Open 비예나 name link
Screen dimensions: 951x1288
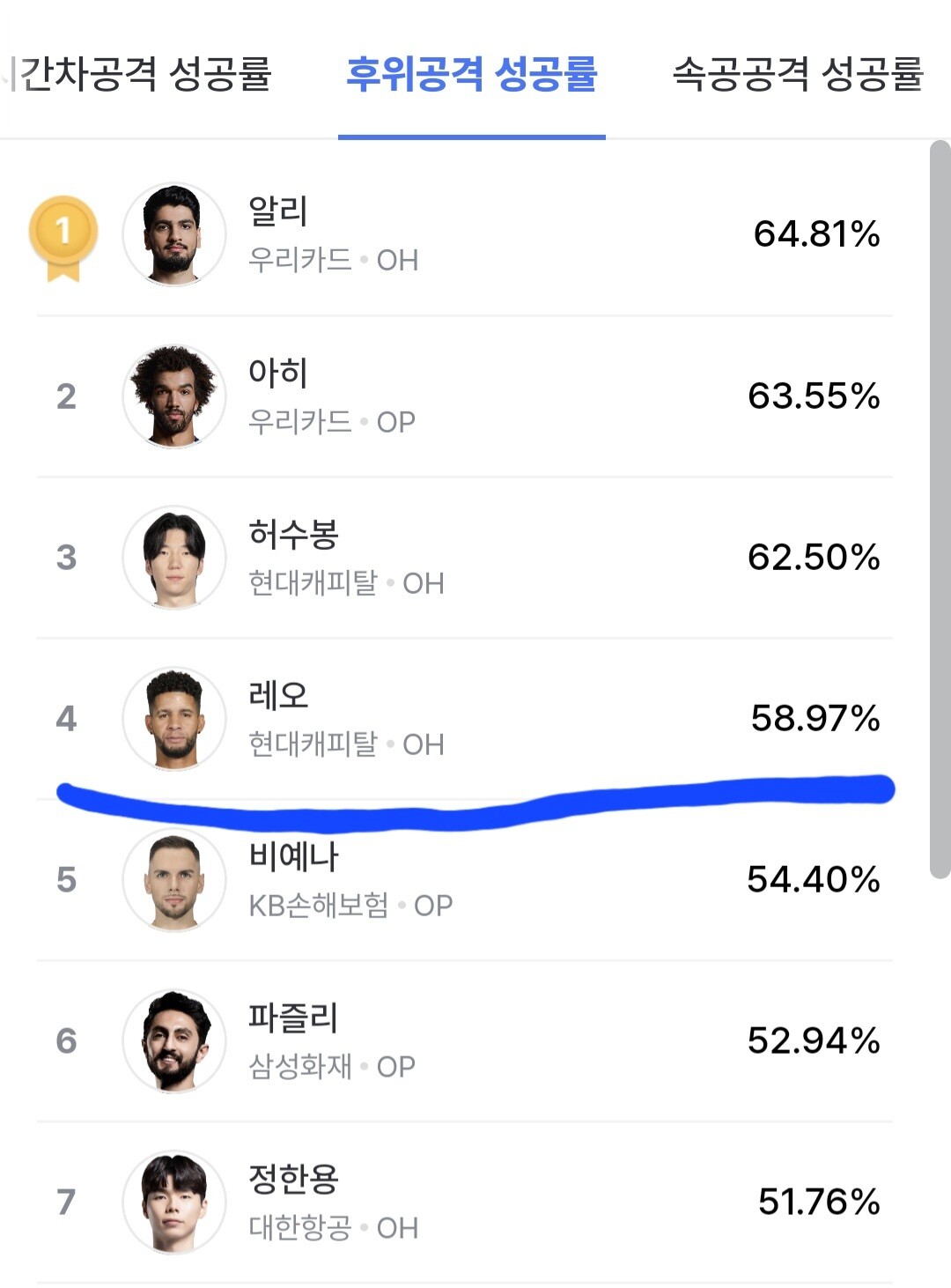pyautogui.click(x=293, y=856)
